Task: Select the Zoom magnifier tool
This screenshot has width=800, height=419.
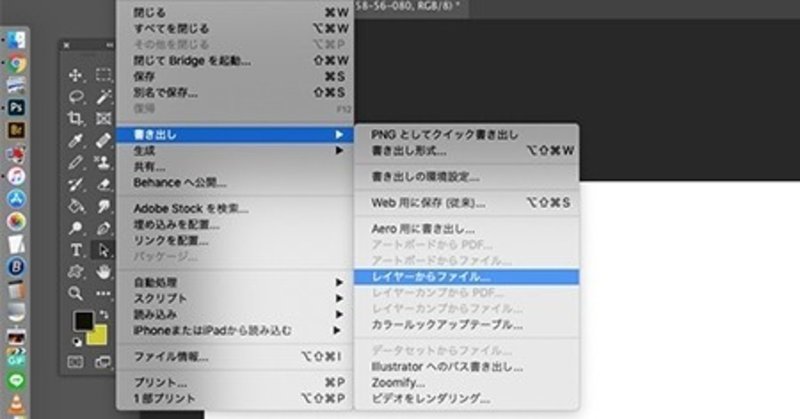Action: click(x=76, y=293)
